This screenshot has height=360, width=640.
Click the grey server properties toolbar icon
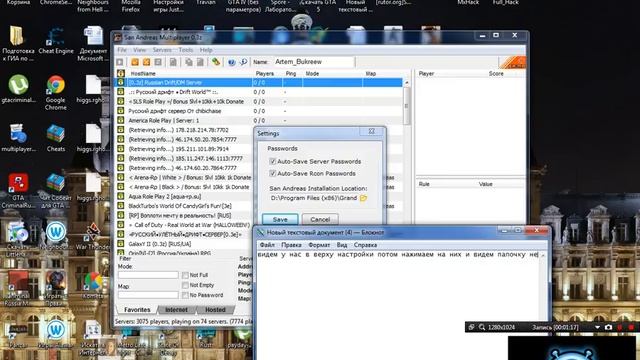pyautogui.click(x=158, y=62)
